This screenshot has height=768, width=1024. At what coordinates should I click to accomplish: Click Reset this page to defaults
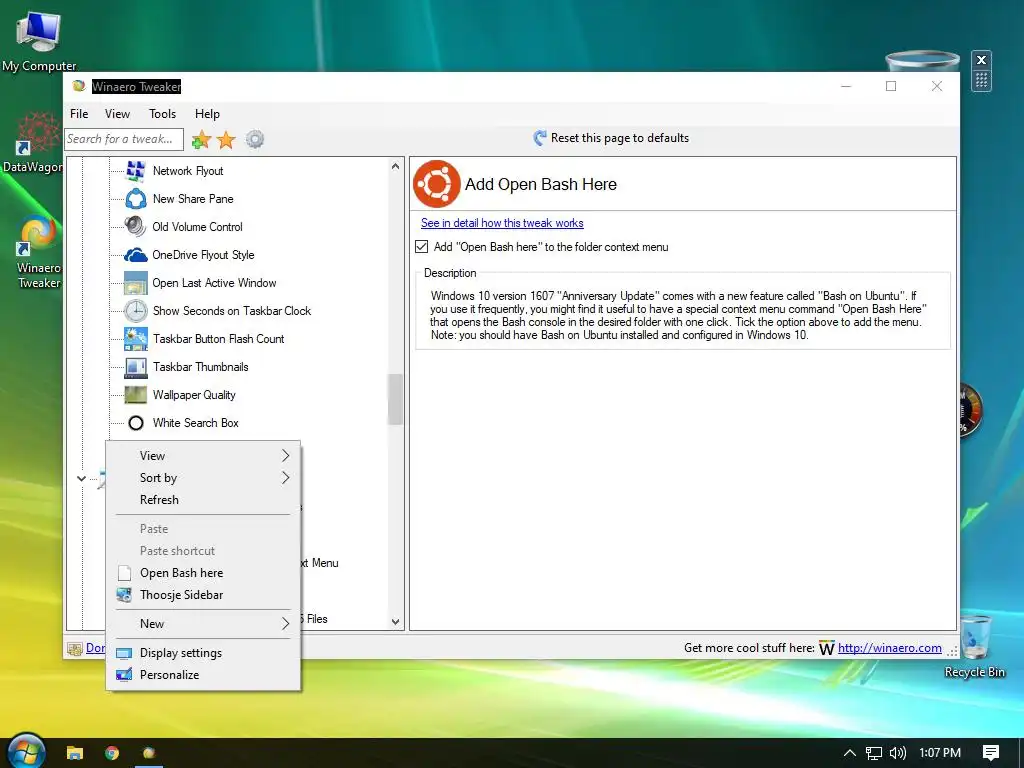click(611, 138)
